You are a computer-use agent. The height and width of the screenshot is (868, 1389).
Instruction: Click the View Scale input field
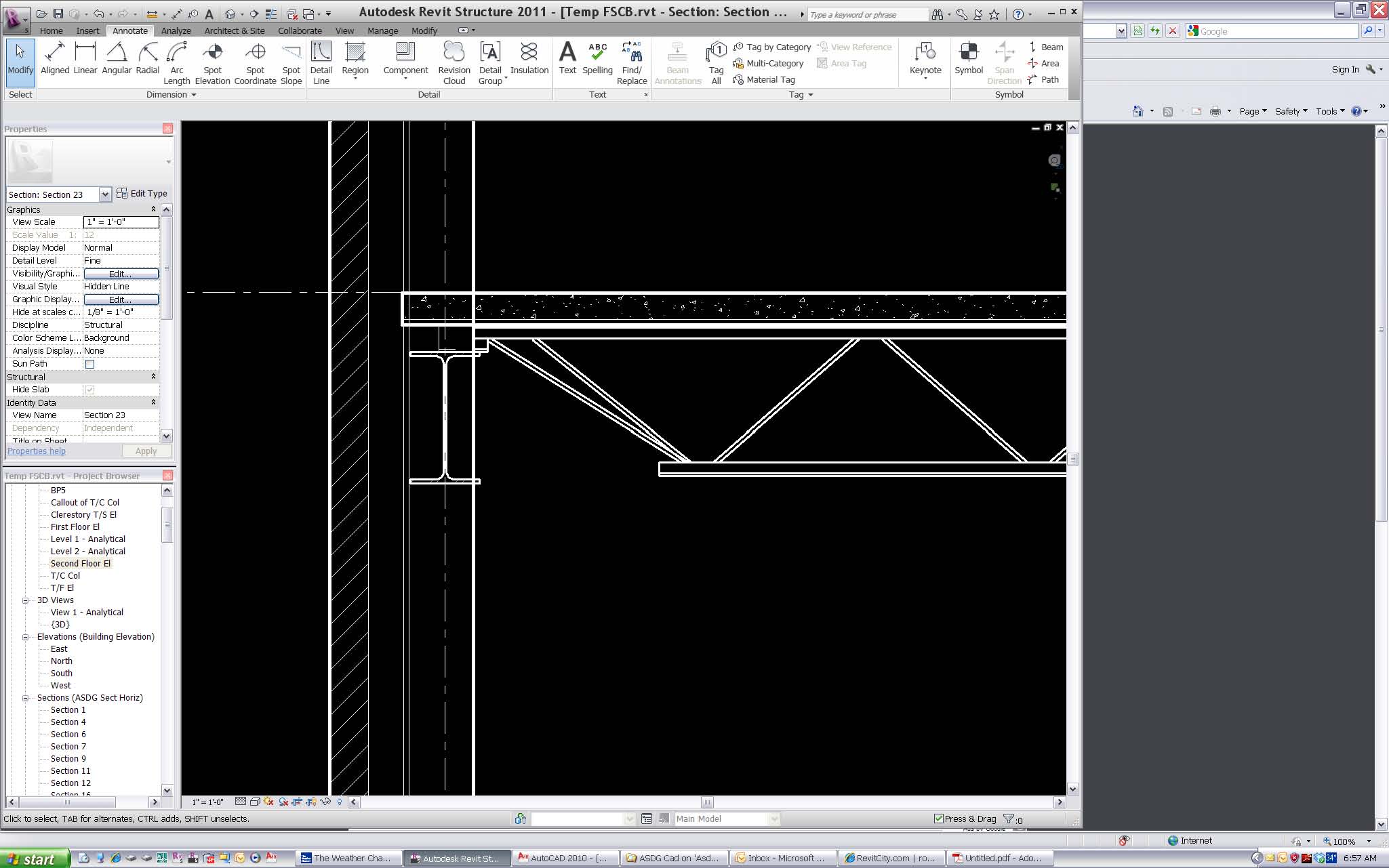click(x=121, y=222)
